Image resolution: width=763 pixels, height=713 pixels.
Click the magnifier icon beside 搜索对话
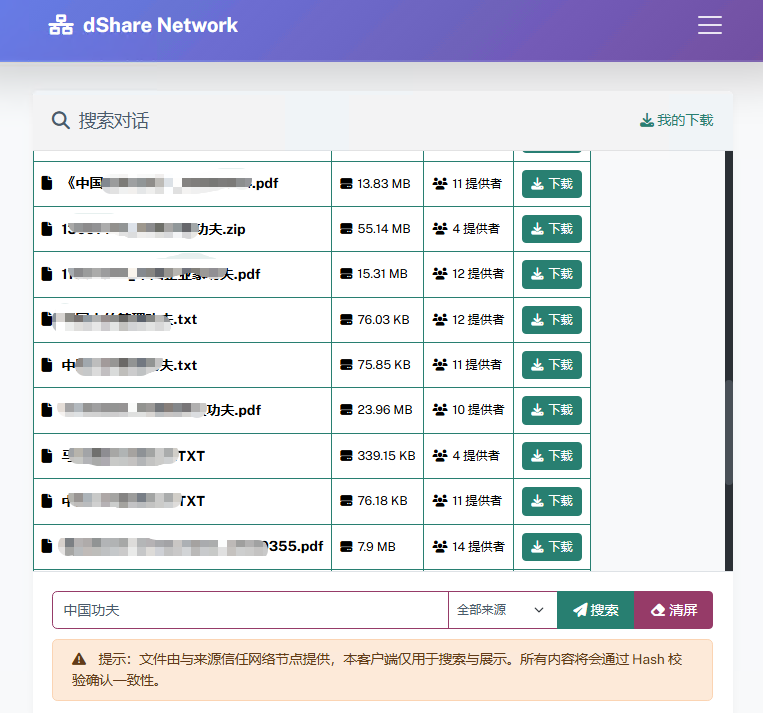(x=61, y=121)
